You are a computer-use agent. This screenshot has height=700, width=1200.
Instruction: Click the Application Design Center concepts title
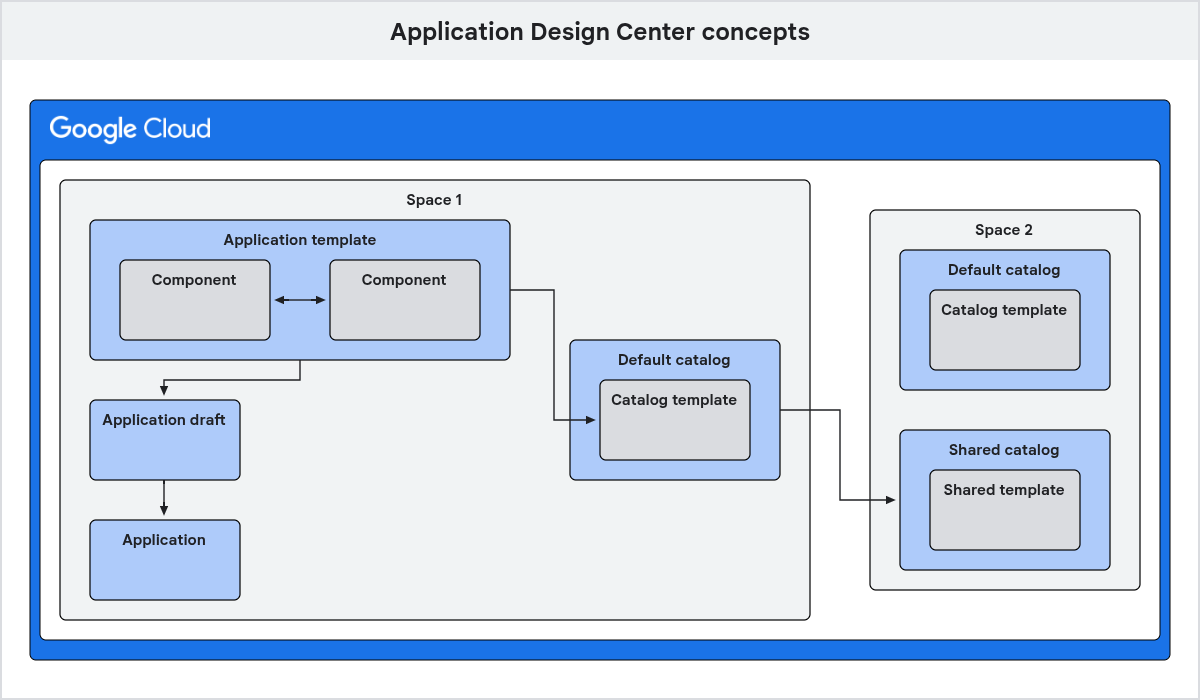click(600, 31)
